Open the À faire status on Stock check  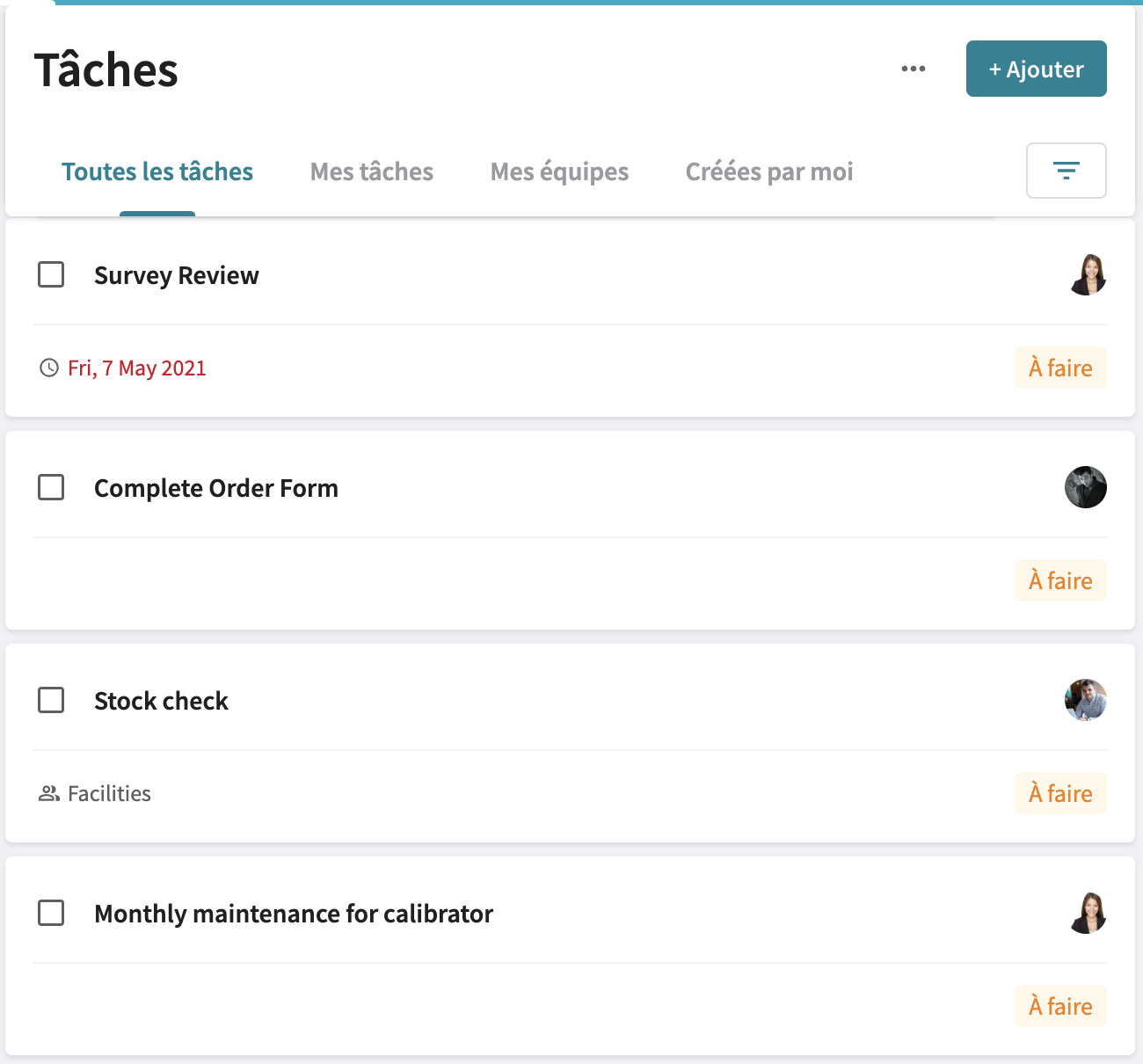click(x=1060, y=793)
